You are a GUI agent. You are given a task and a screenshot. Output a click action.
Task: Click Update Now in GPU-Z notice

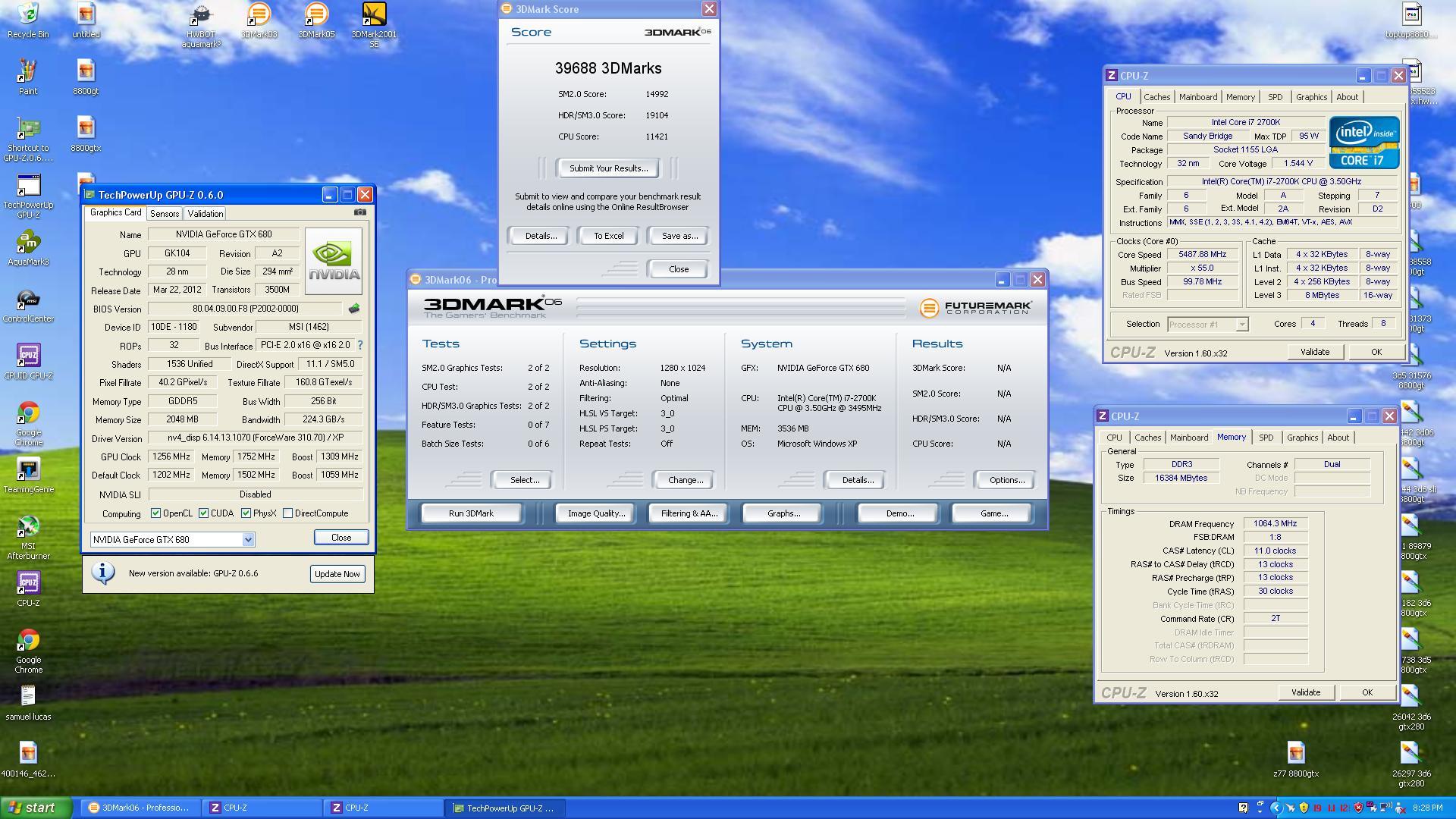coord(337,574)
